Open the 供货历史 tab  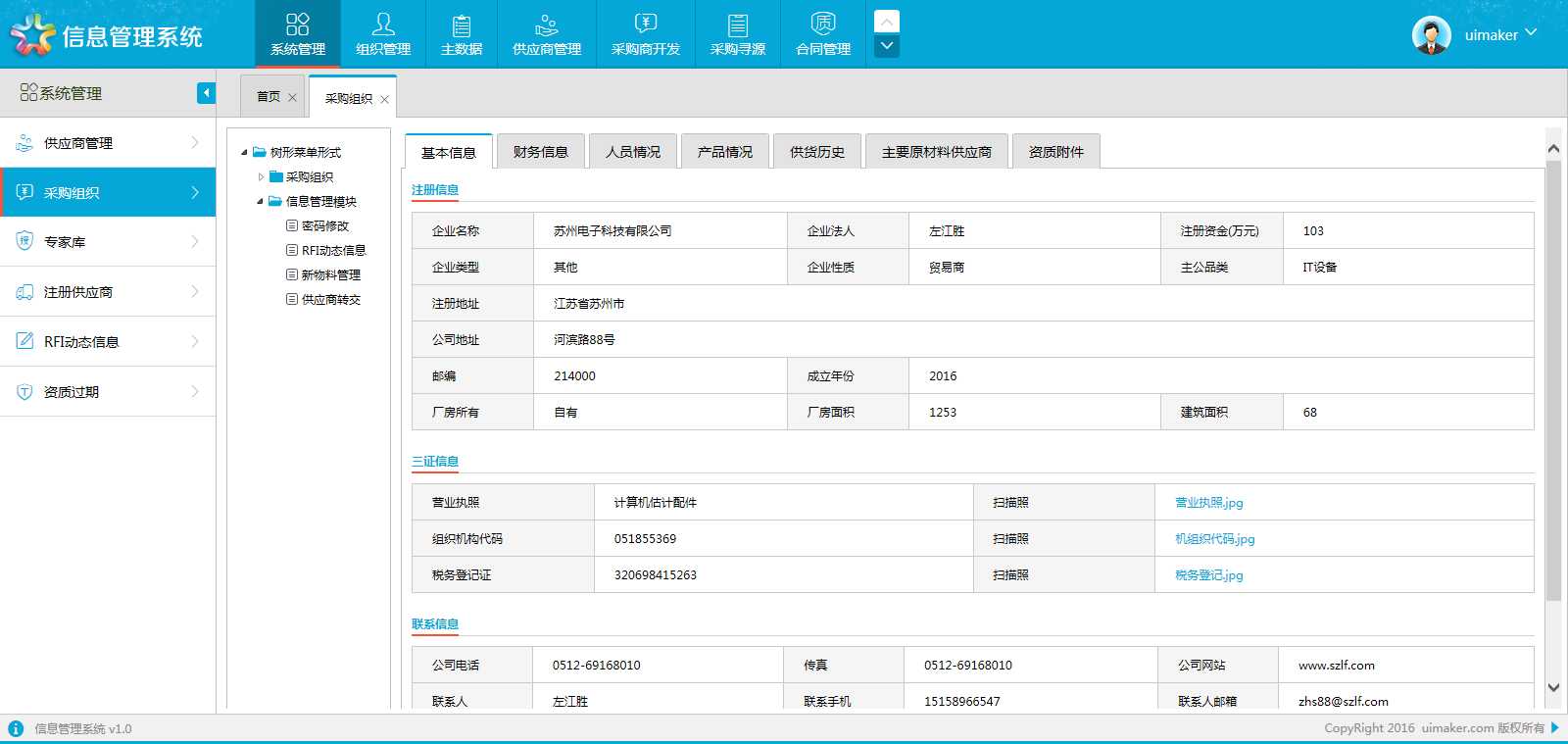tap(817, 152)
